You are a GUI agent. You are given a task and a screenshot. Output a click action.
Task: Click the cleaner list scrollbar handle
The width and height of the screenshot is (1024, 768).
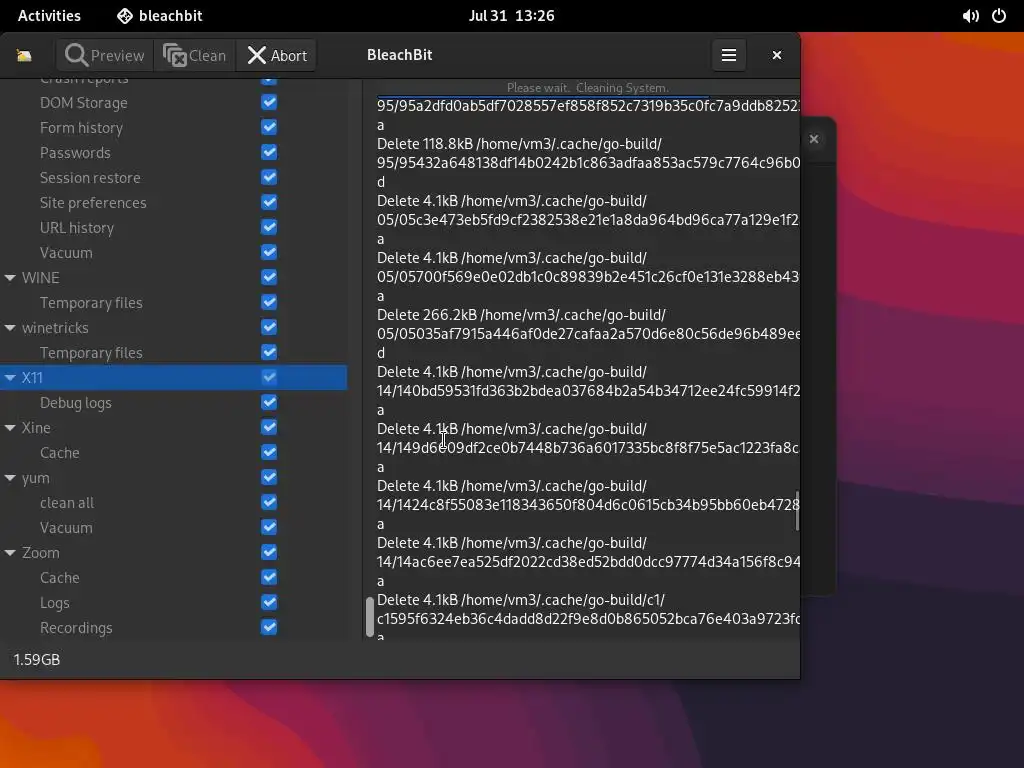(x=370, y=616)
